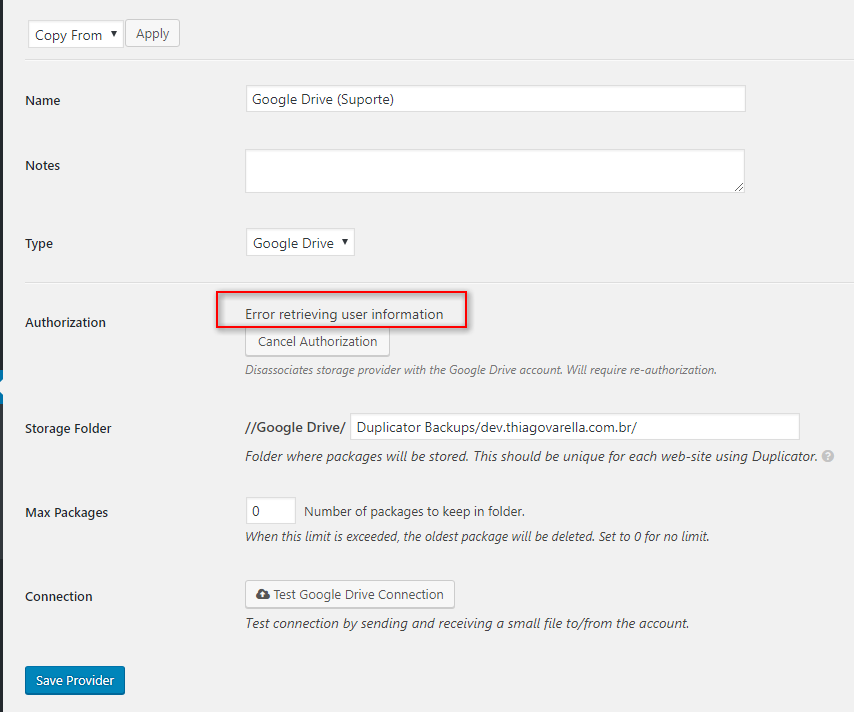
Task: Click the cloud icon on the Test Connection button
Action: tap(263, 594)
